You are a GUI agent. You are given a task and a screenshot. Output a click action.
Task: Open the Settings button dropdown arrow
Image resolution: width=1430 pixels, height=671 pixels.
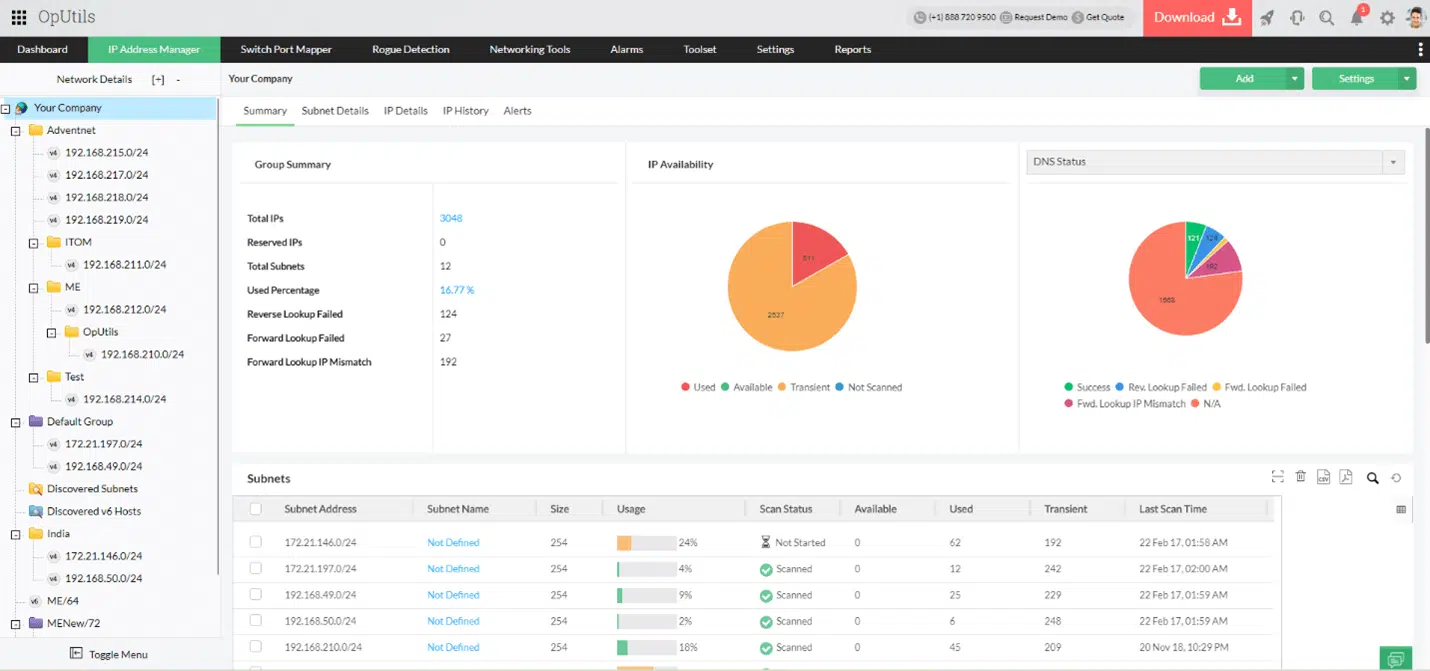coord(1408,79)
